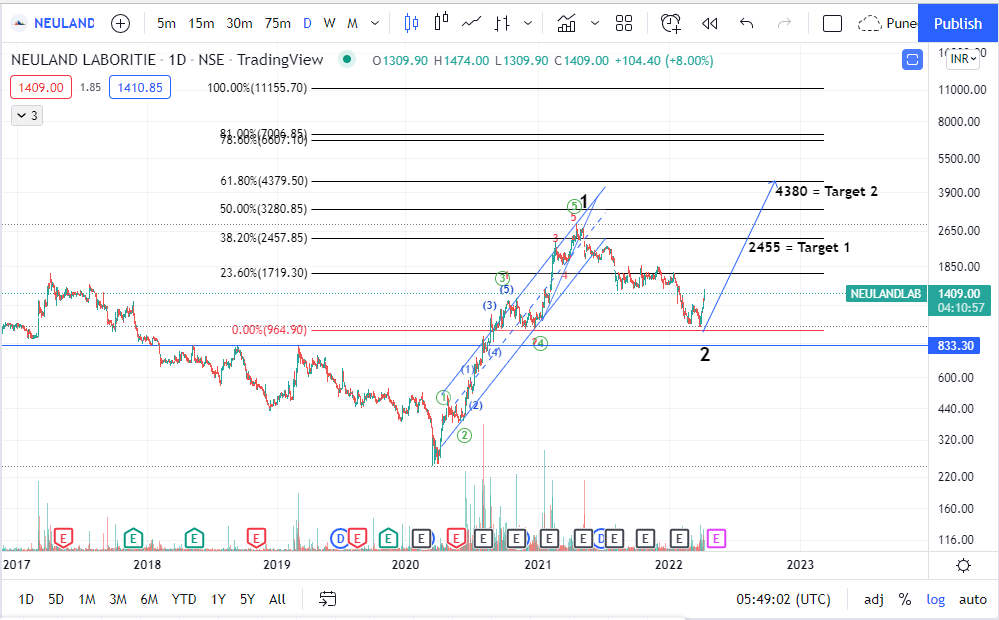The width and height of the screenshot is (999, 620).
Task: Select the blue candlestick chart style icon
Action: (412, 24)
